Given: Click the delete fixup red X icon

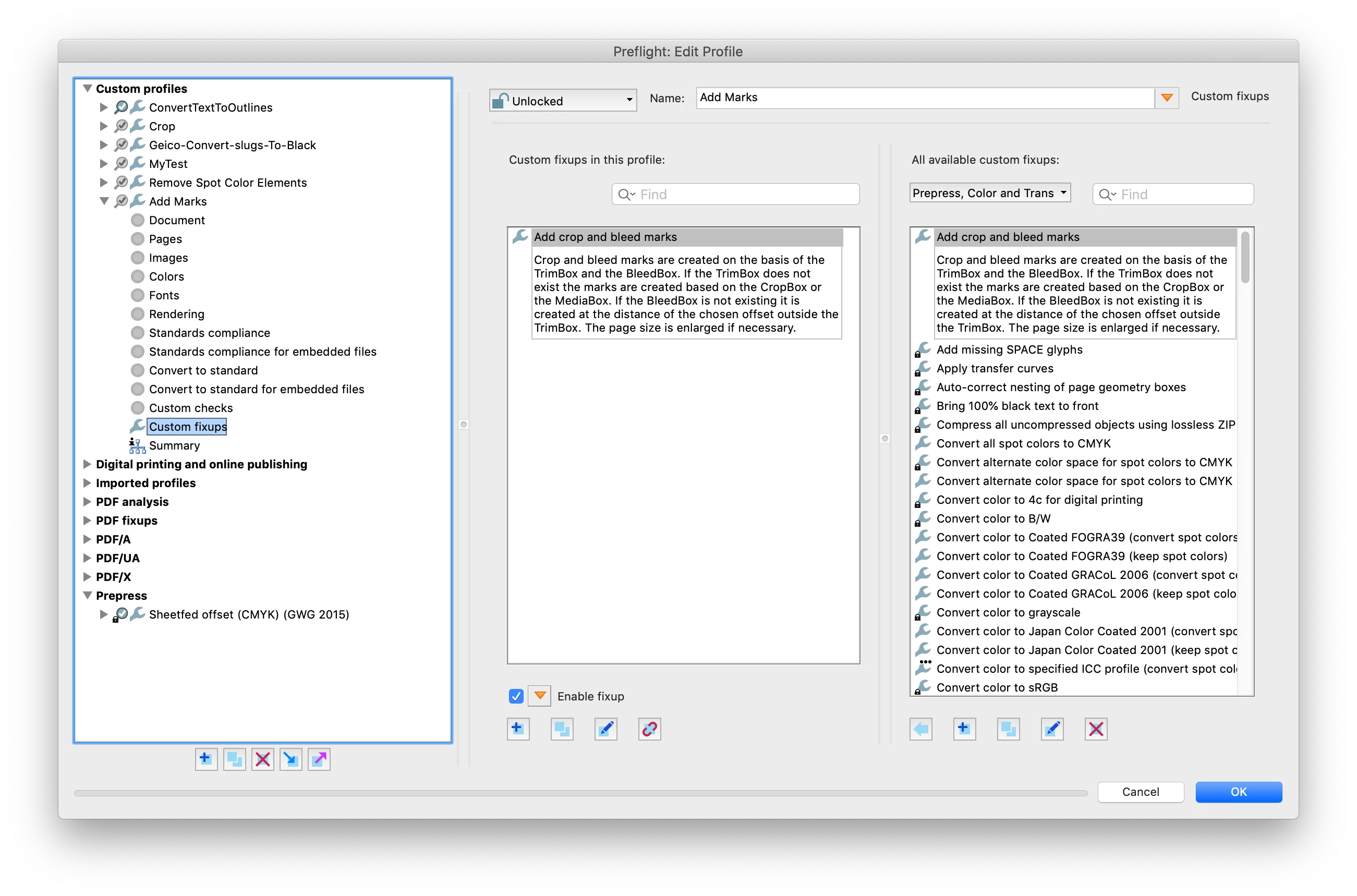Looking at the screenshot, I should click(1096, 729).
